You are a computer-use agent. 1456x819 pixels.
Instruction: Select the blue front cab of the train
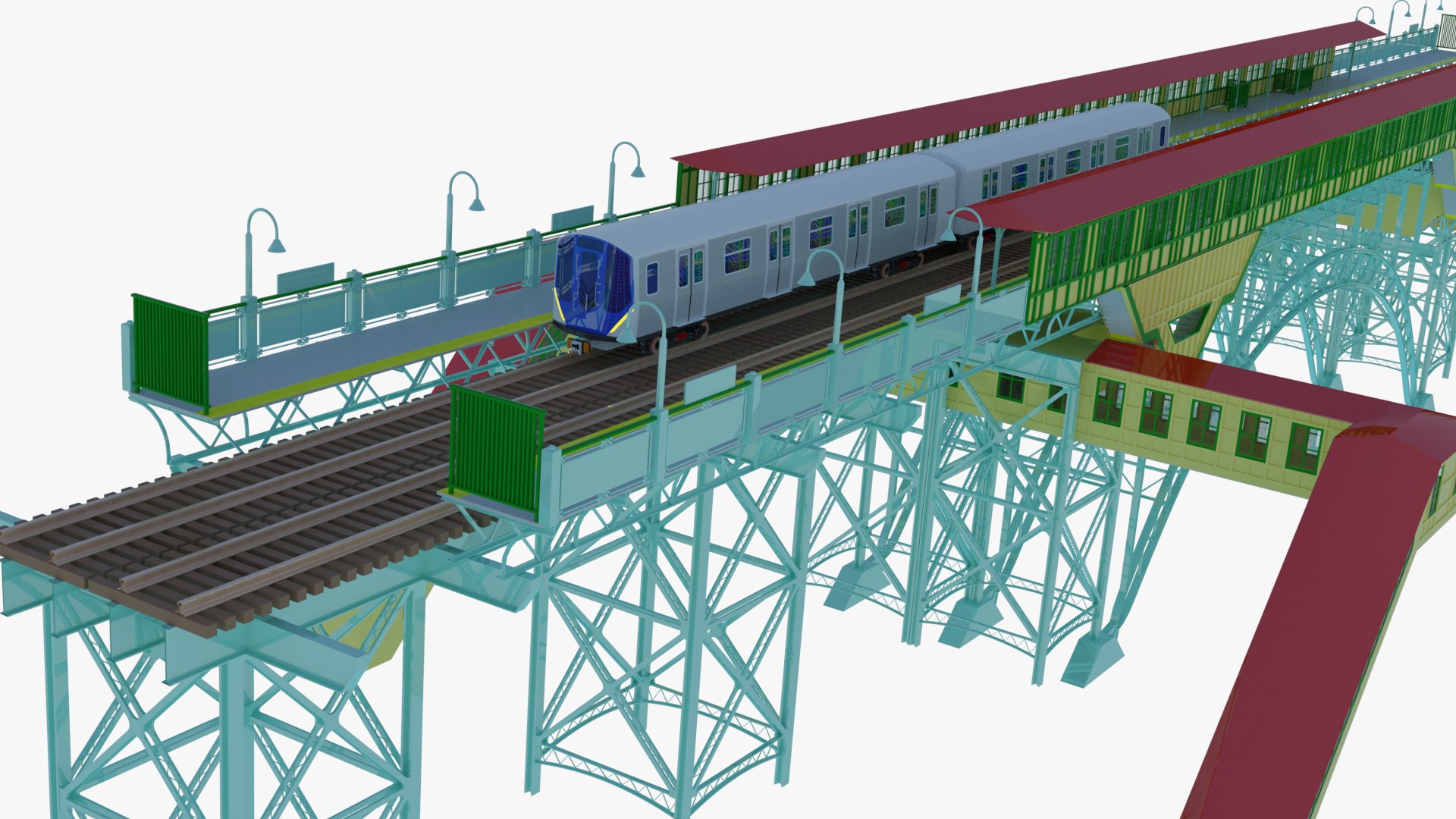click(x=593, y=284)
